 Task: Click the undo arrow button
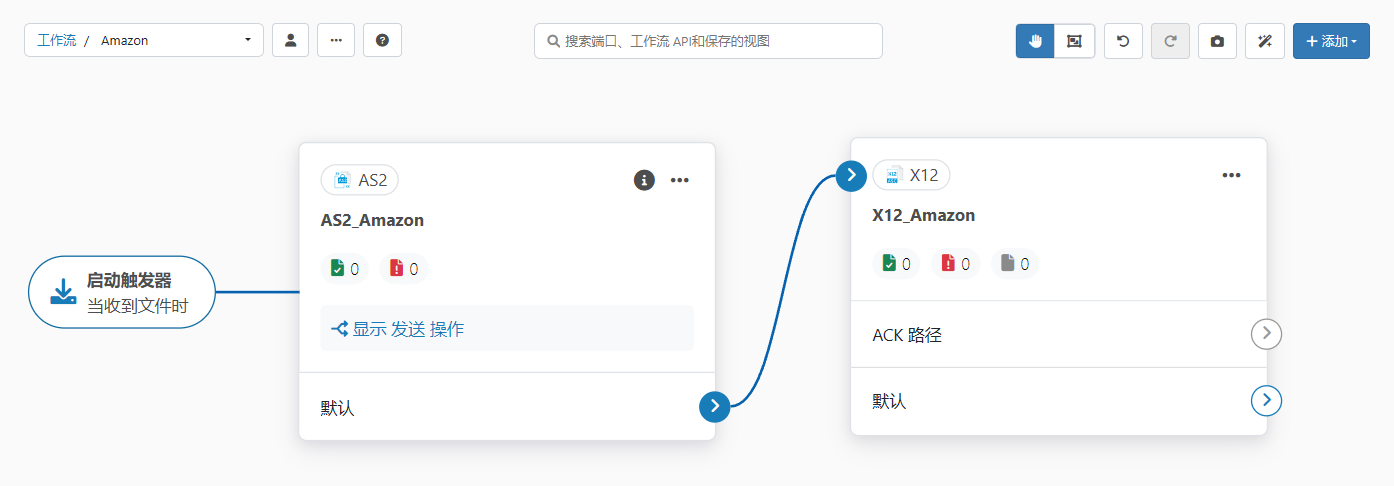(x=1123, y=41)
